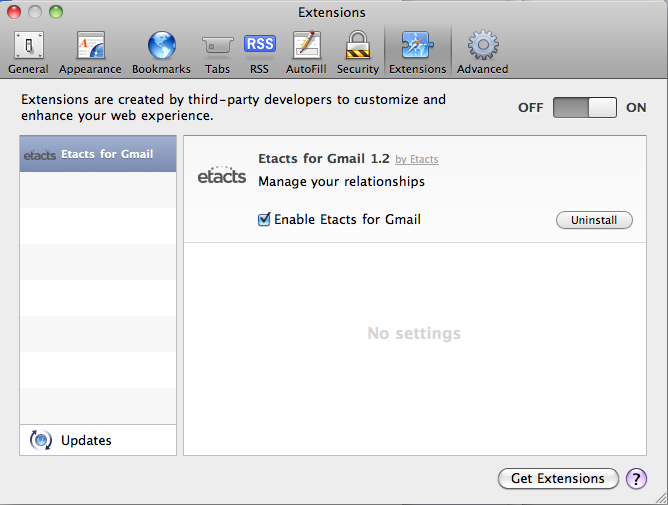The width and height of the screenshot is (668, 505).
Task: Open the Security preferences pane
Action: tap(358, 53)
